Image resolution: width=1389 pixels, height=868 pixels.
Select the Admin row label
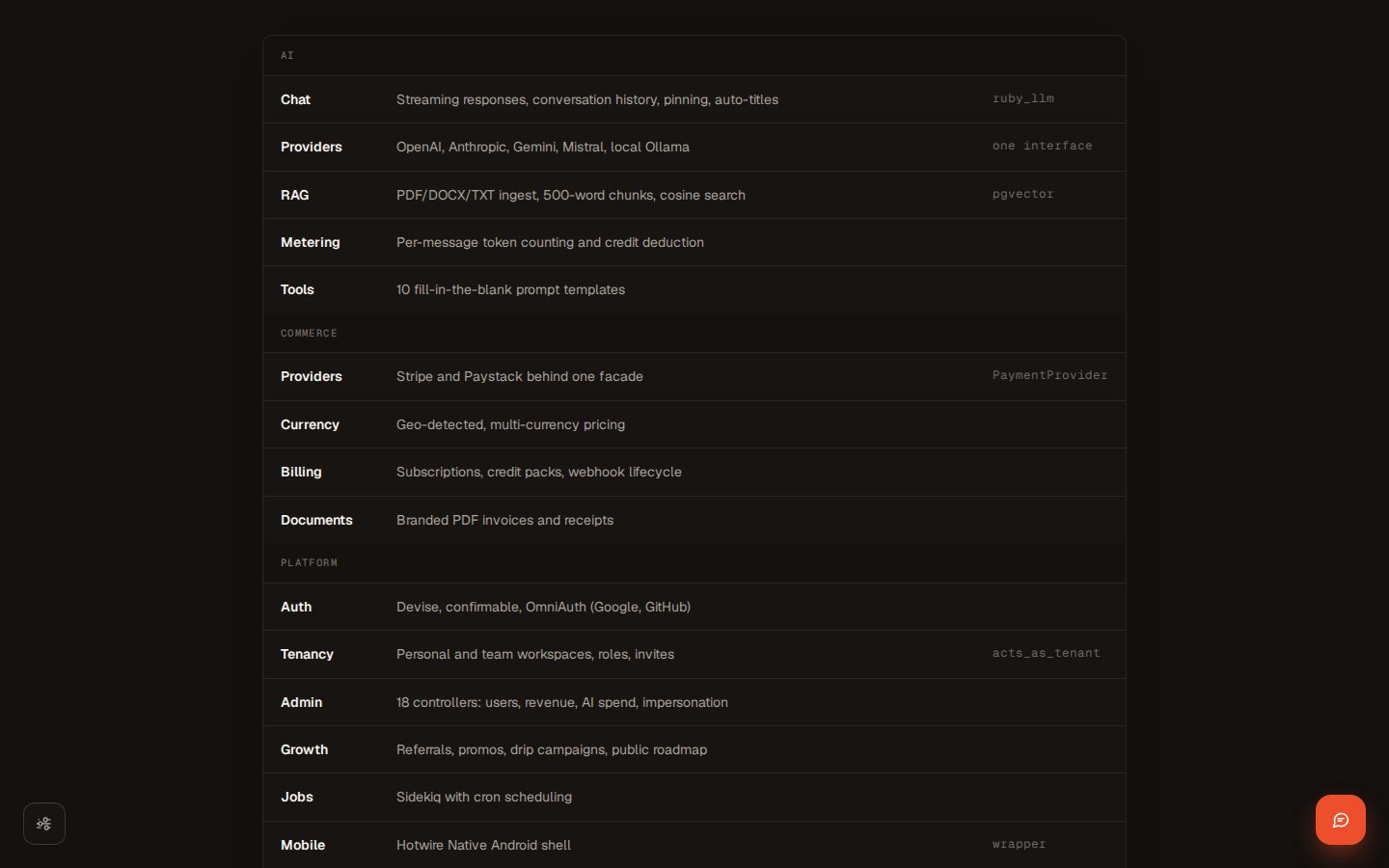coord(301,702)
